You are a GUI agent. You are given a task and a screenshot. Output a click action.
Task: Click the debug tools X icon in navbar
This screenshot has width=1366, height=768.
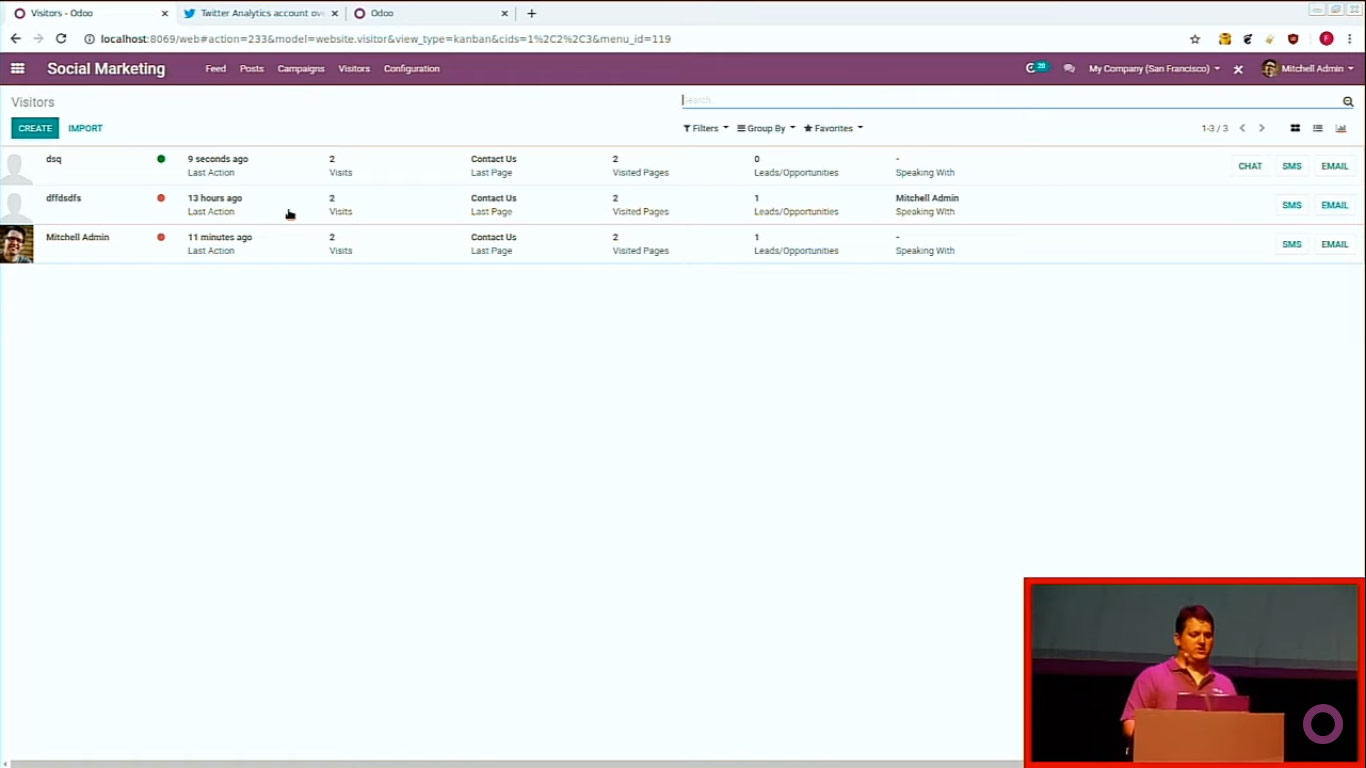pyautogui.click(x=1238, y=69)
